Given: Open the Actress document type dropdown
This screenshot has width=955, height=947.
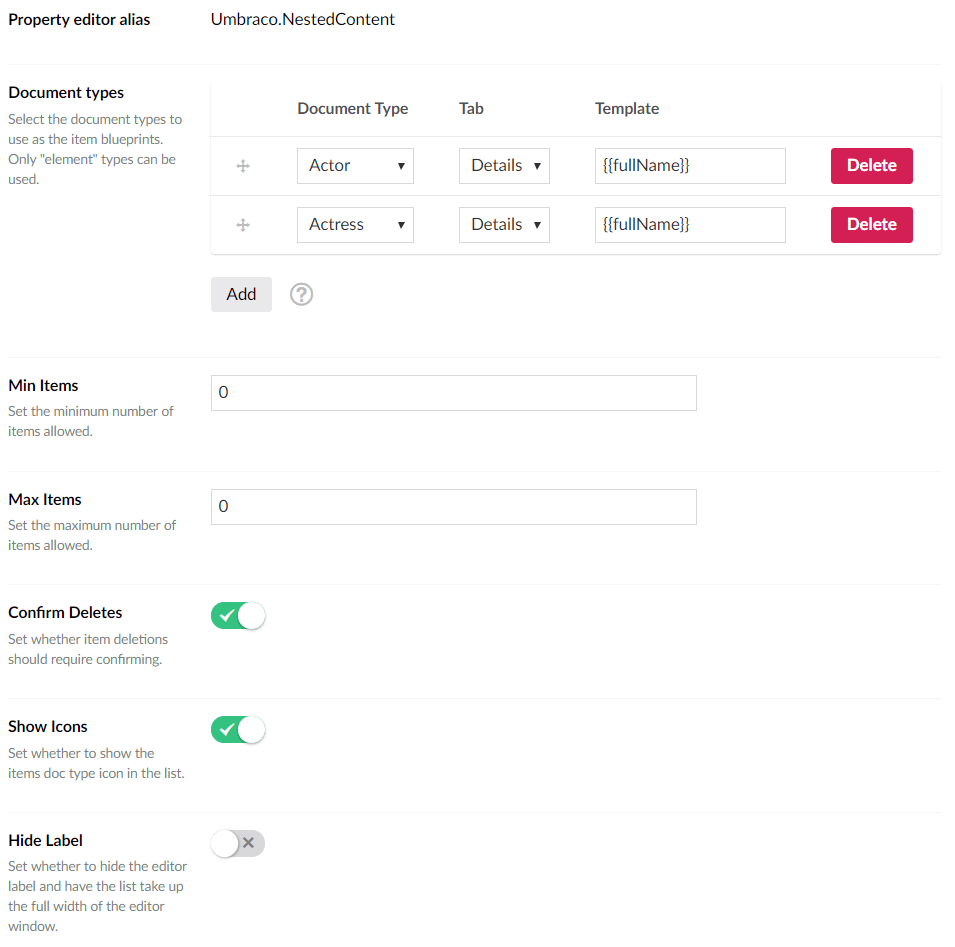Looking at the screenshot, I should (355, 225).
